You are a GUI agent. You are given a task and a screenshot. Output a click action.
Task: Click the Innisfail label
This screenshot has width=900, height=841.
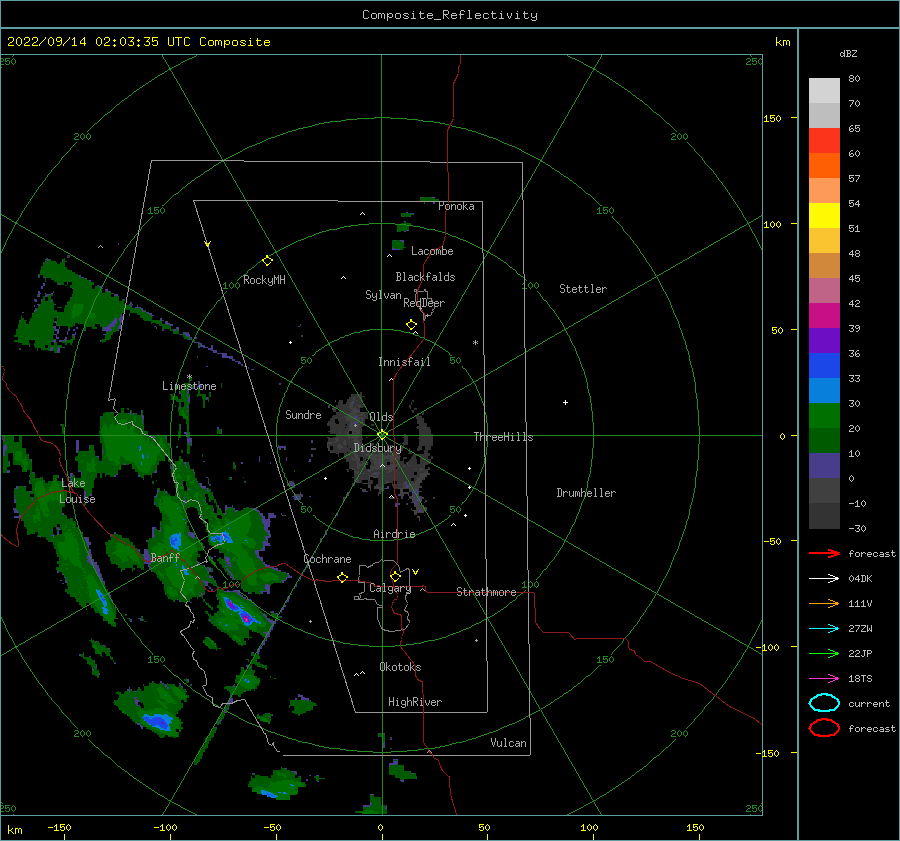pyautogui.click(x=404, y=362)
